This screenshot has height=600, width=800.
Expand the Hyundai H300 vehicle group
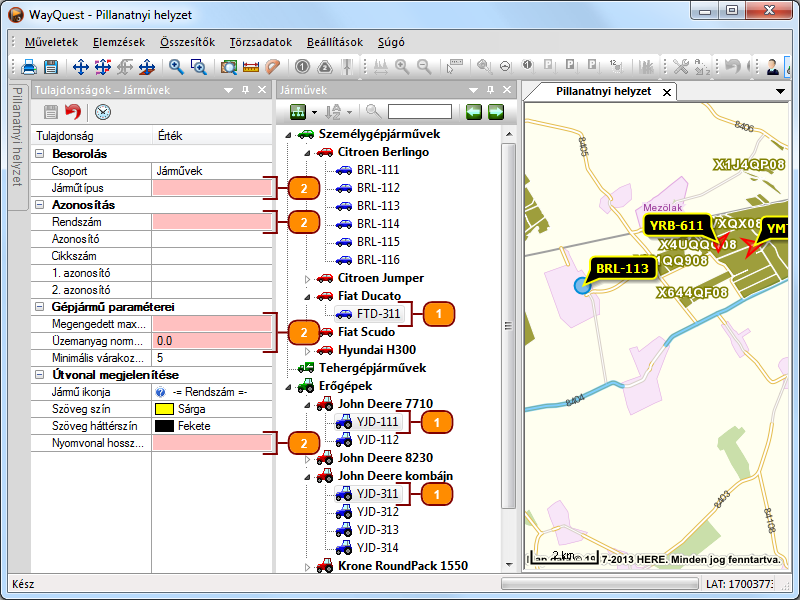[308, 350]
